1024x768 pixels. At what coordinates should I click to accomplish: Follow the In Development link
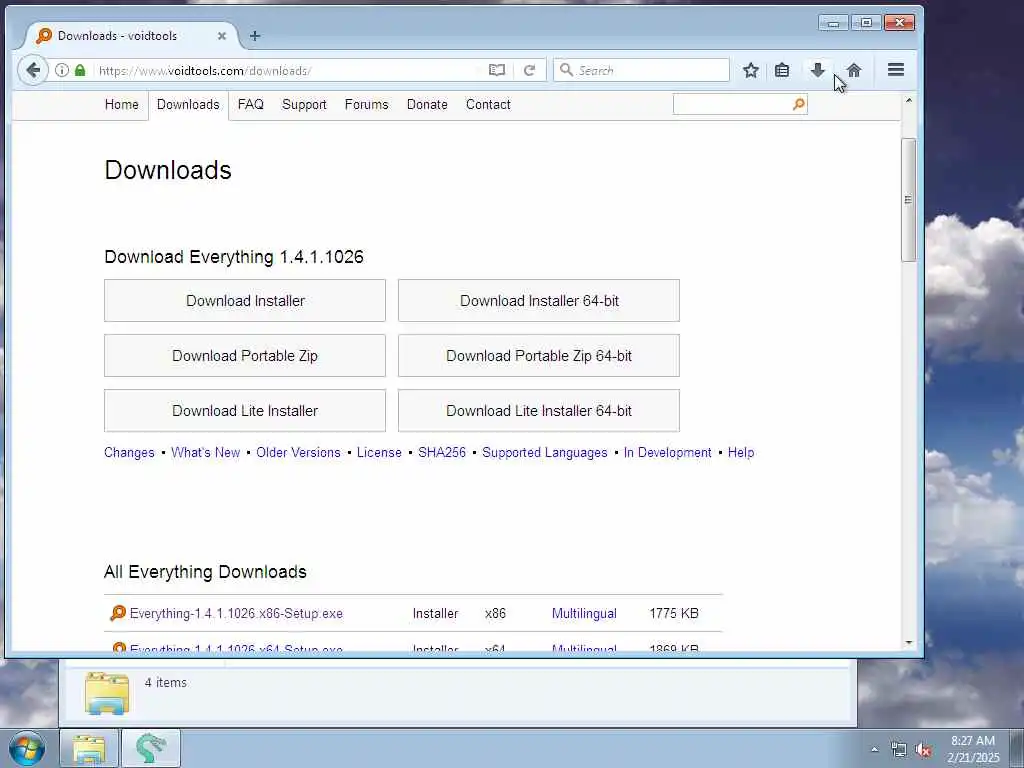point(667,452)
